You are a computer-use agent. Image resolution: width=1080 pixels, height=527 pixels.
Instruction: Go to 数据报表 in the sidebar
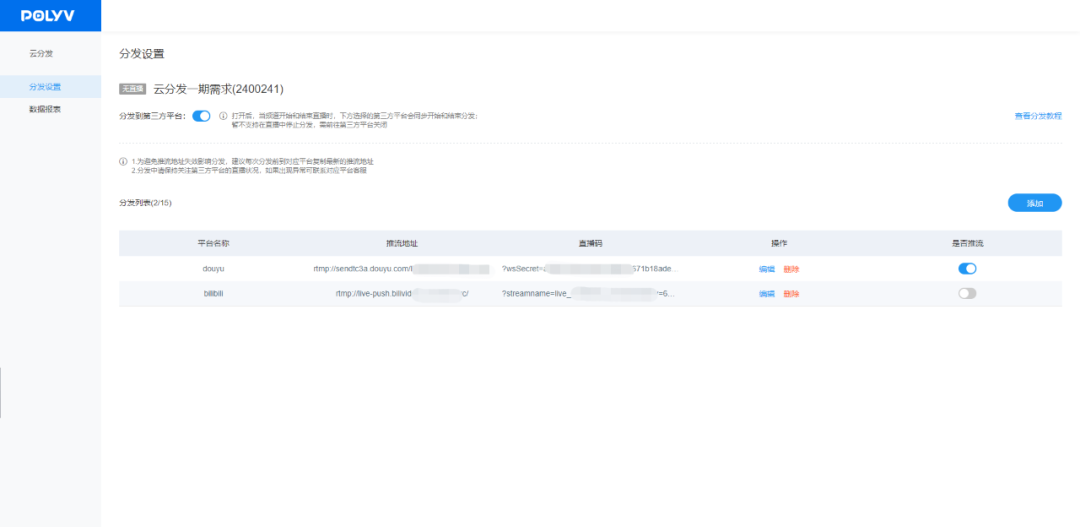(45, 109)
